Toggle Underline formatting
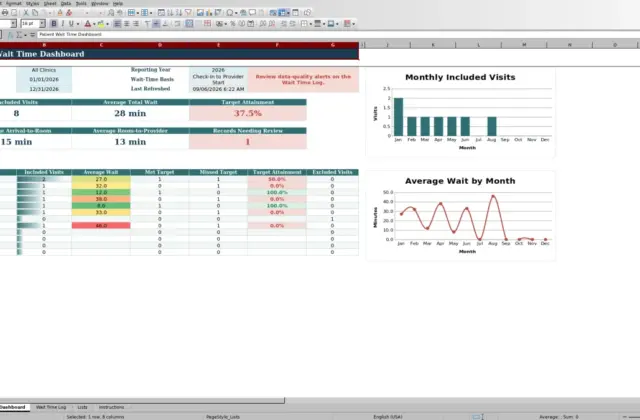 coord(71,24)
